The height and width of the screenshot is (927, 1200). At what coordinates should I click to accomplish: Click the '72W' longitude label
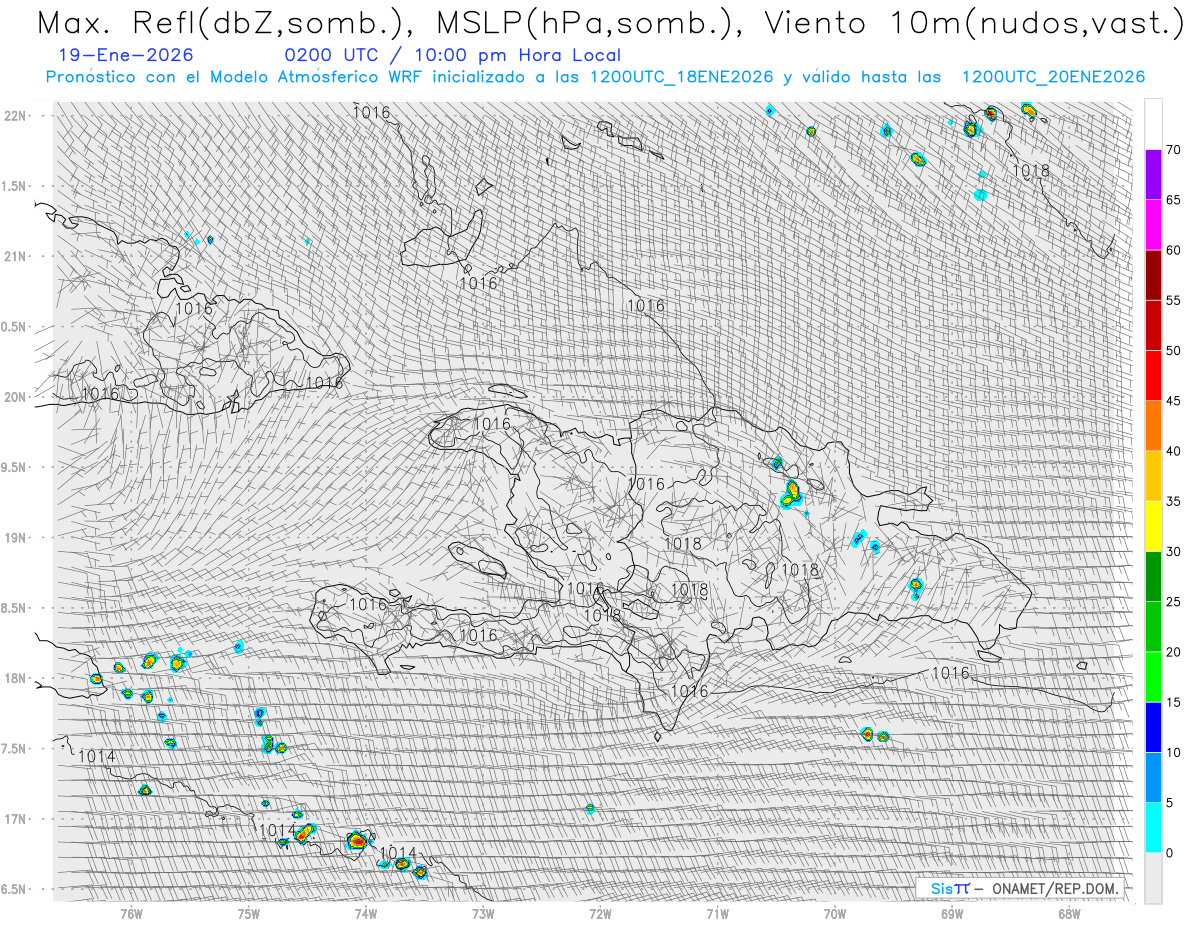pos(599,913)
